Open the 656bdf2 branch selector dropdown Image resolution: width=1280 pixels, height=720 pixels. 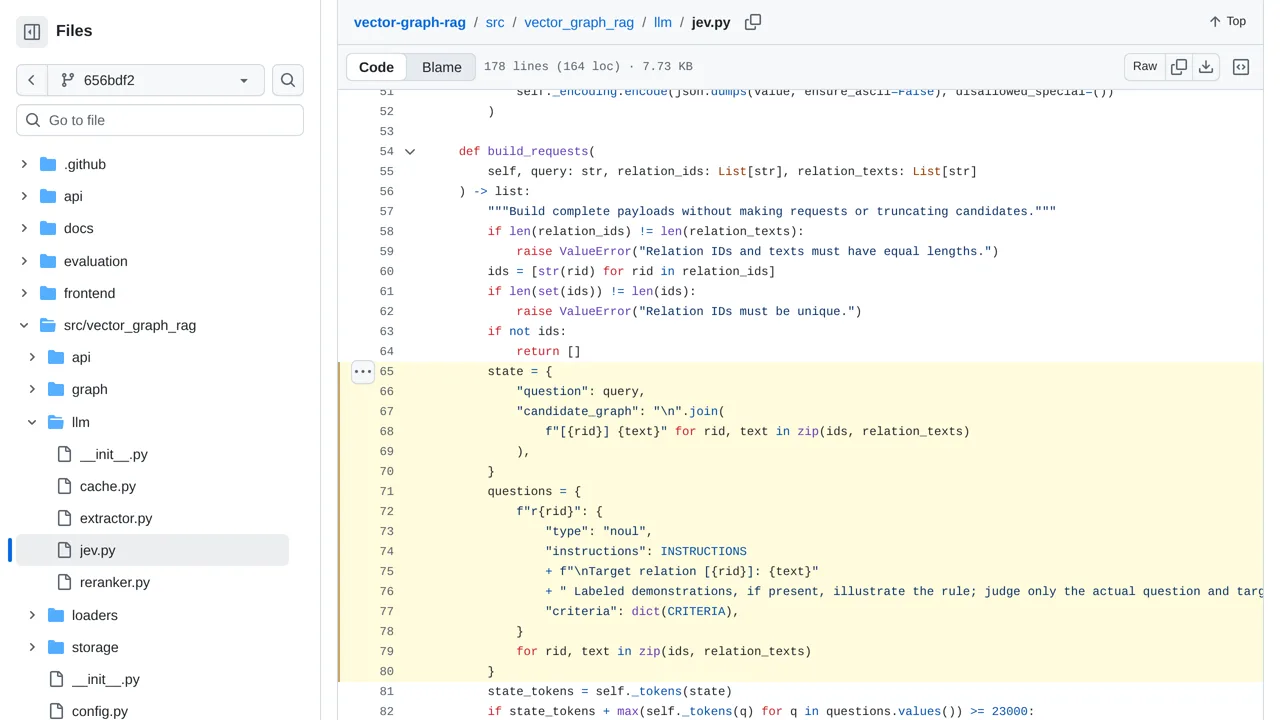[155, 80]
